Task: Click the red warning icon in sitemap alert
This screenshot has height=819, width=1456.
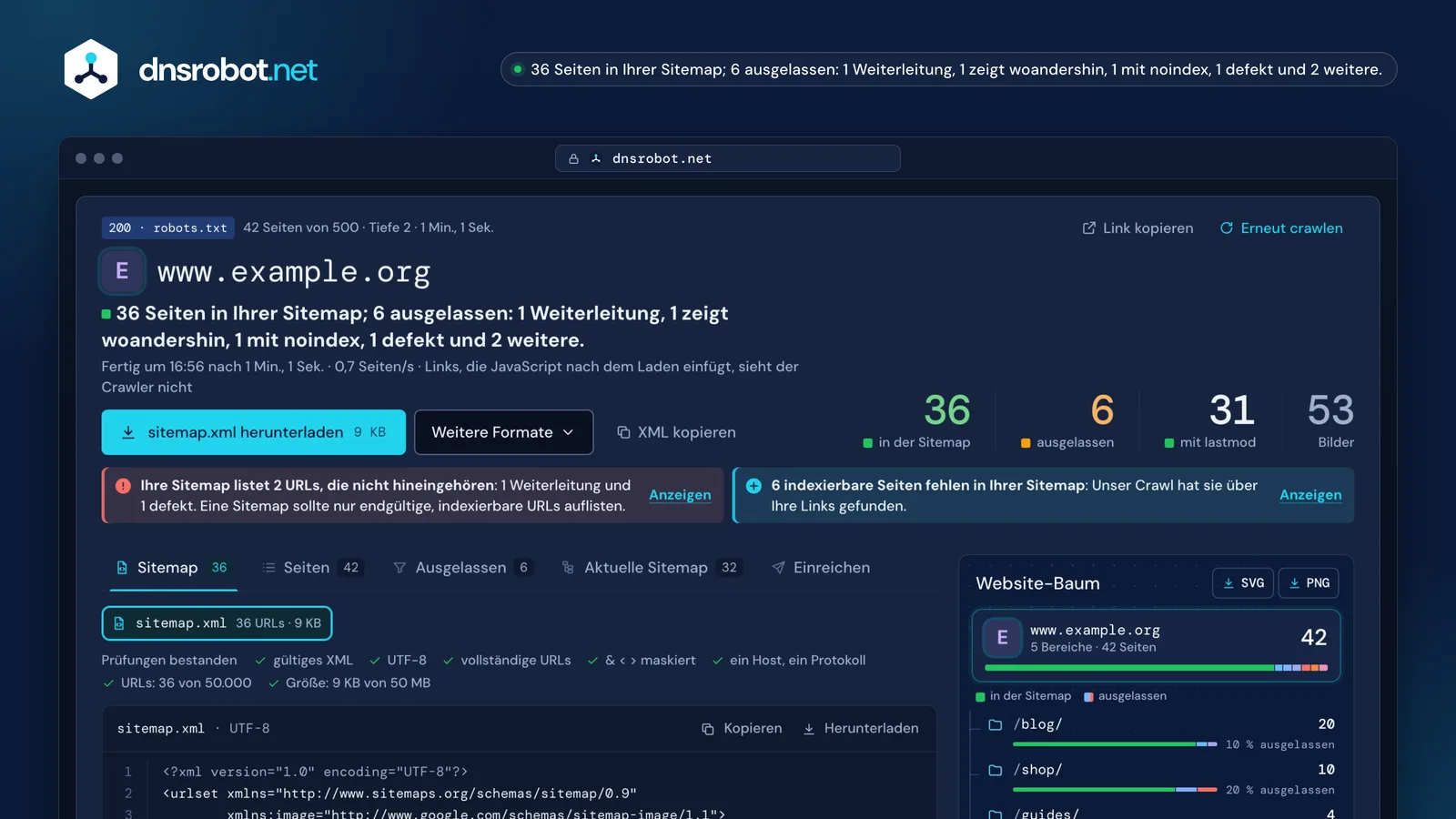Action: (123, 486)
